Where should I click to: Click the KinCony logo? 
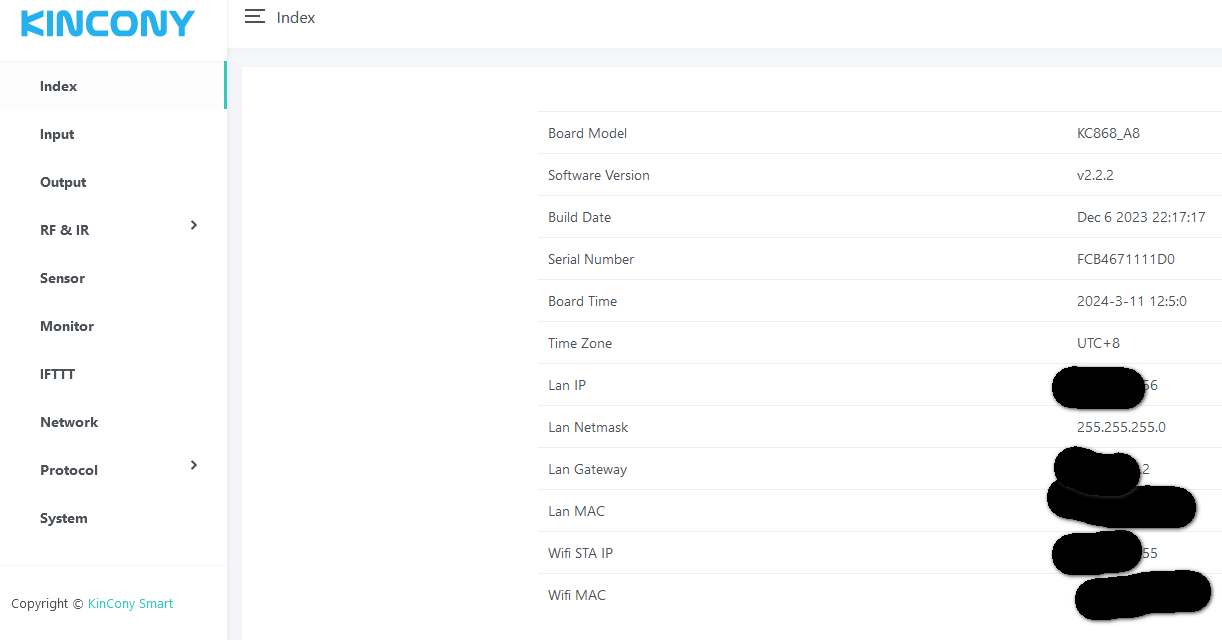click(108, 24)
